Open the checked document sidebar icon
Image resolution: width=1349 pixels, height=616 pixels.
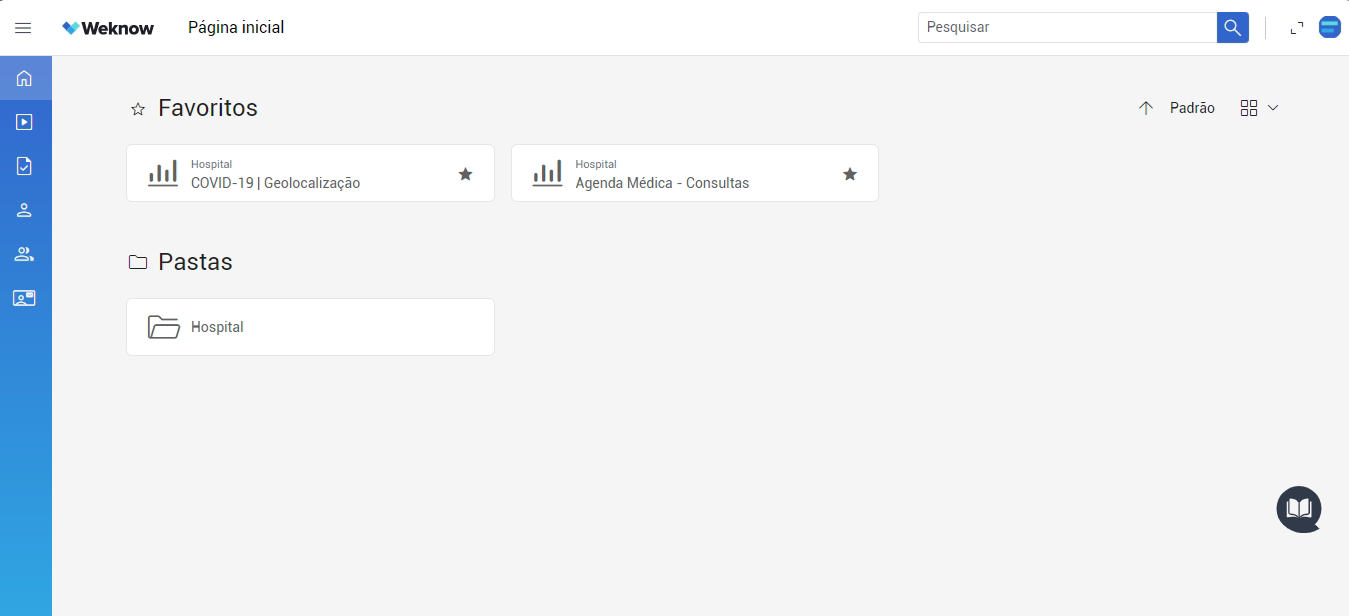25,166
